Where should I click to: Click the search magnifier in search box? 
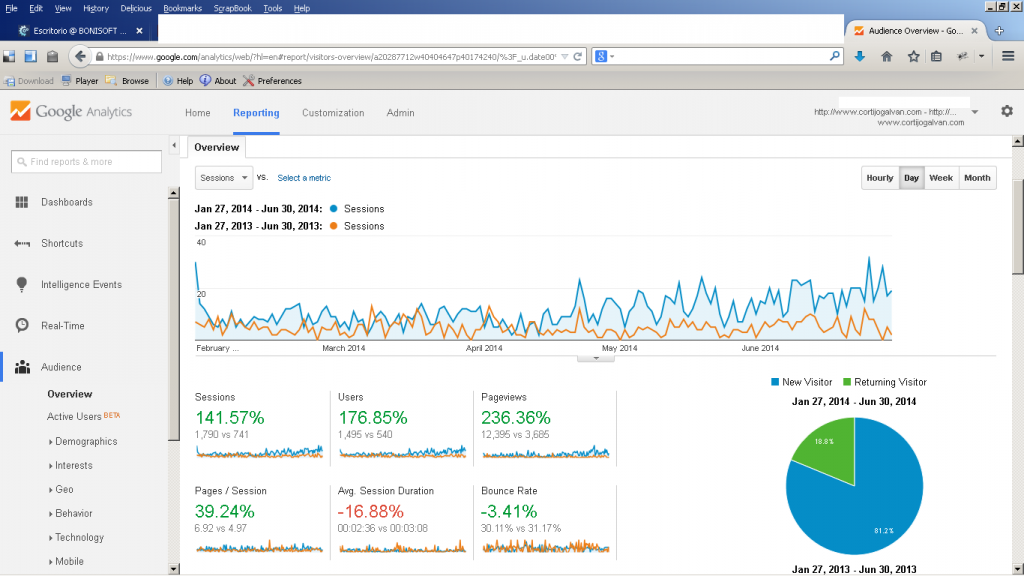834,57
